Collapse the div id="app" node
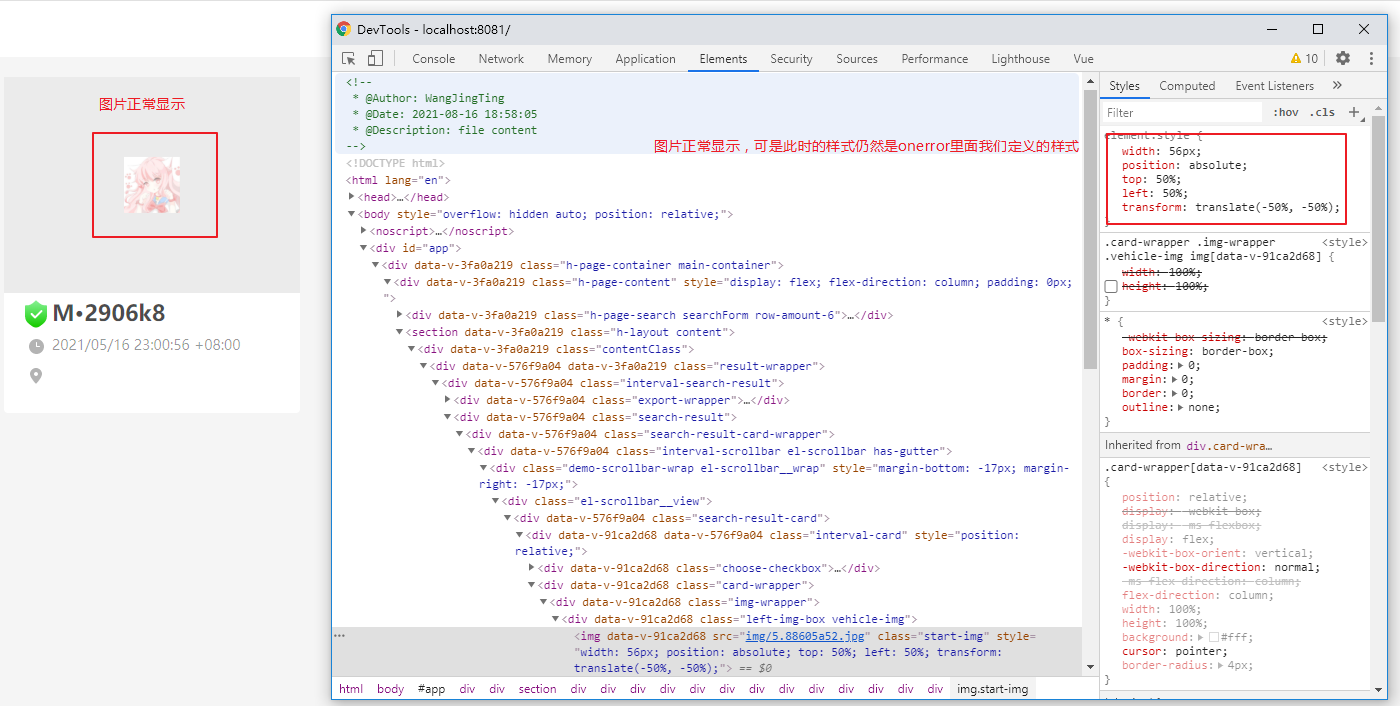Viewport: 1400px width, 706px height. click(363, 248)
